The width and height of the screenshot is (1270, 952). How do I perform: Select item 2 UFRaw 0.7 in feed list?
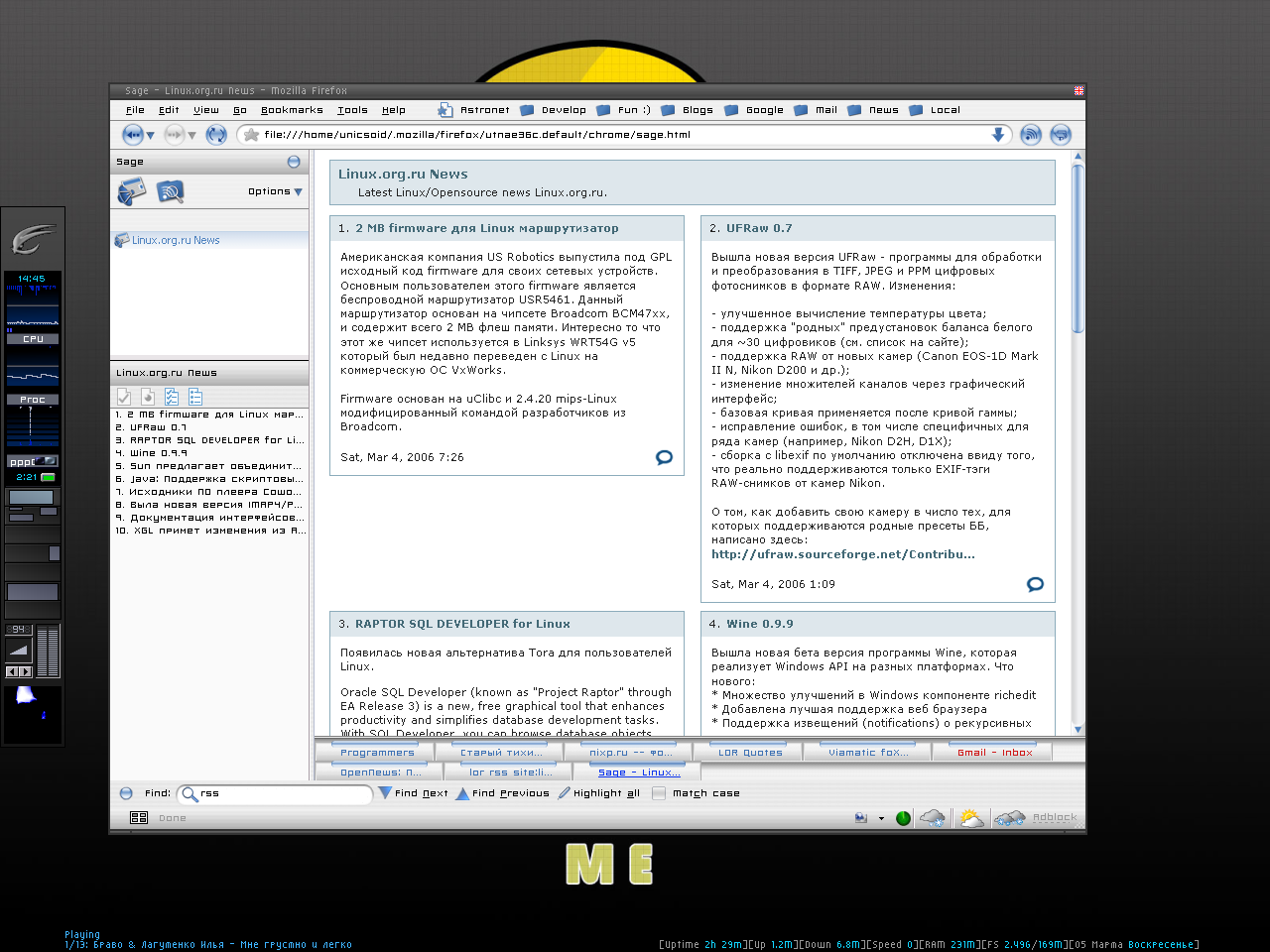click(209, 427)
